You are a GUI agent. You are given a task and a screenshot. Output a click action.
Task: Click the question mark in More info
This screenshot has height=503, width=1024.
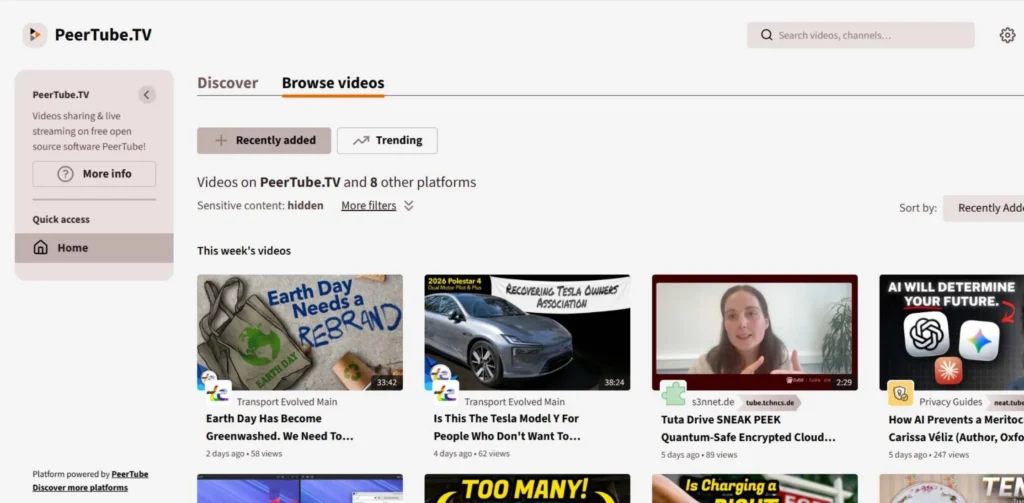pyautogui.click(x=65, y=174)
